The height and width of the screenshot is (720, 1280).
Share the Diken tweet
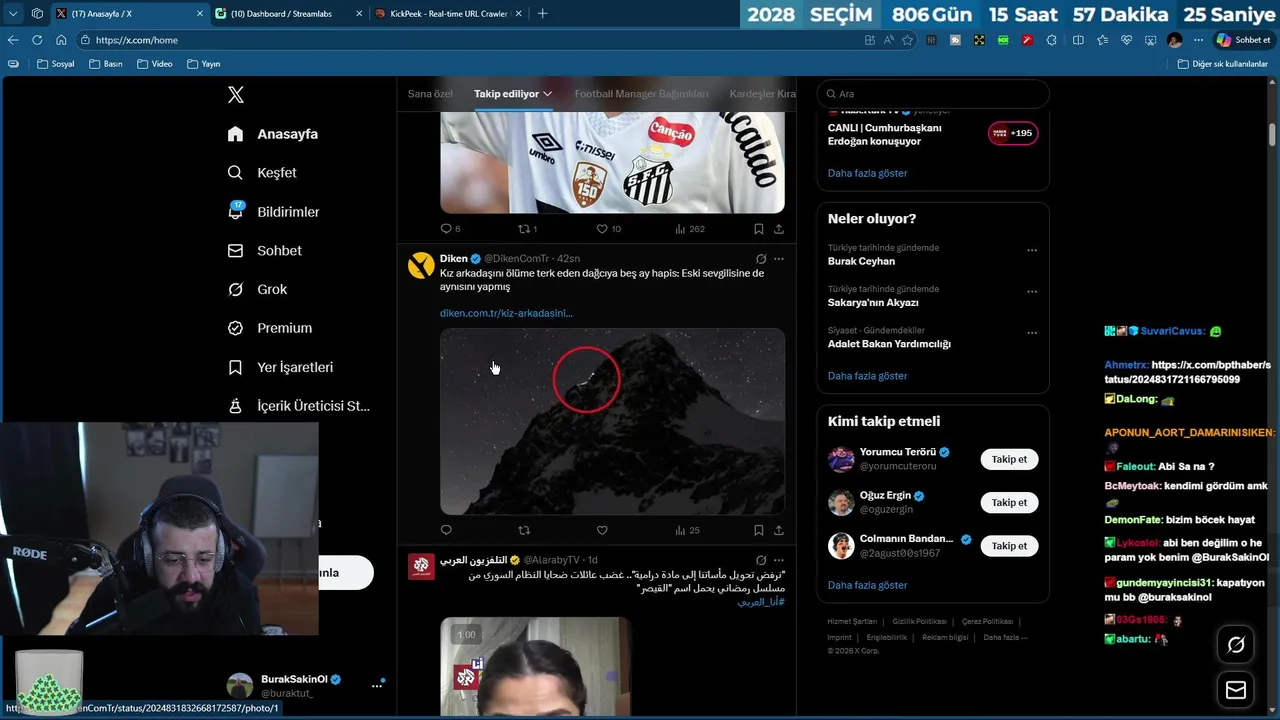click(x=779, y=530)
